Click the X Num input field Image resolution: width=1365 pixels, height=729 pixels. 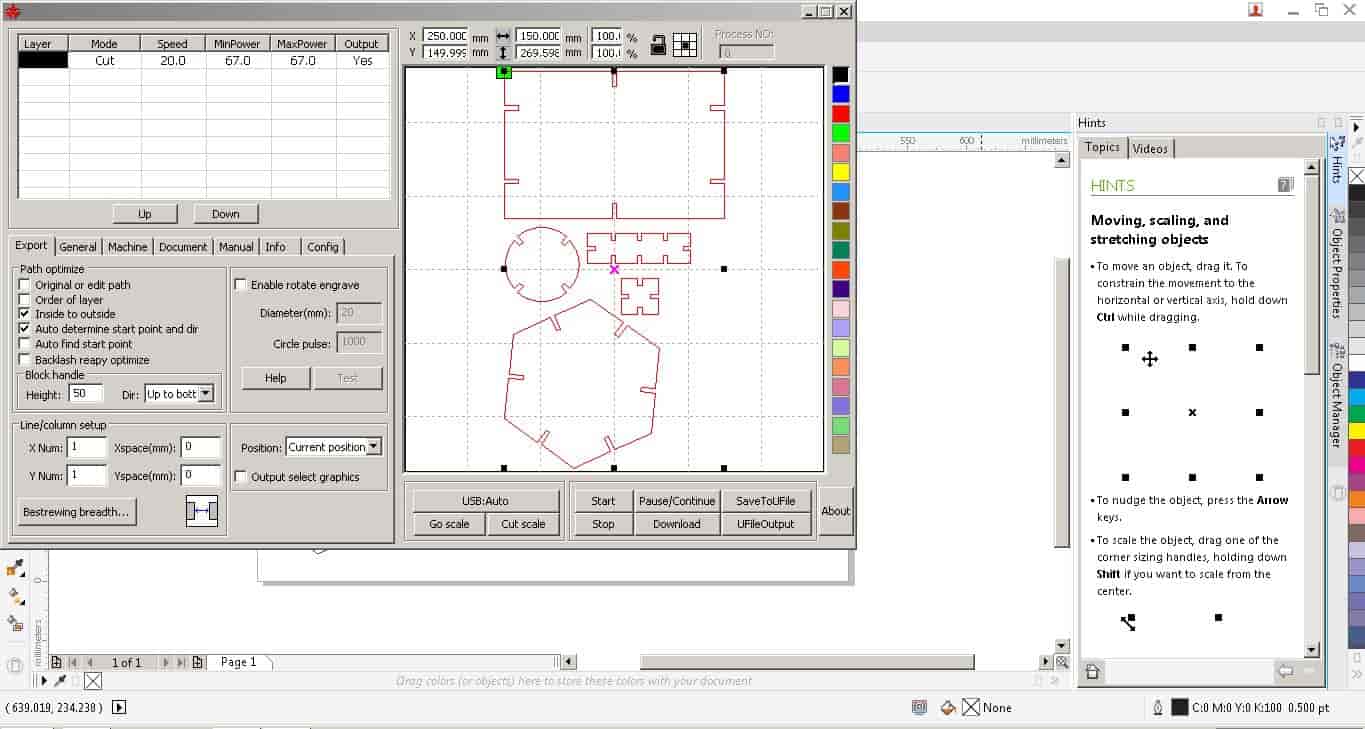86,447
